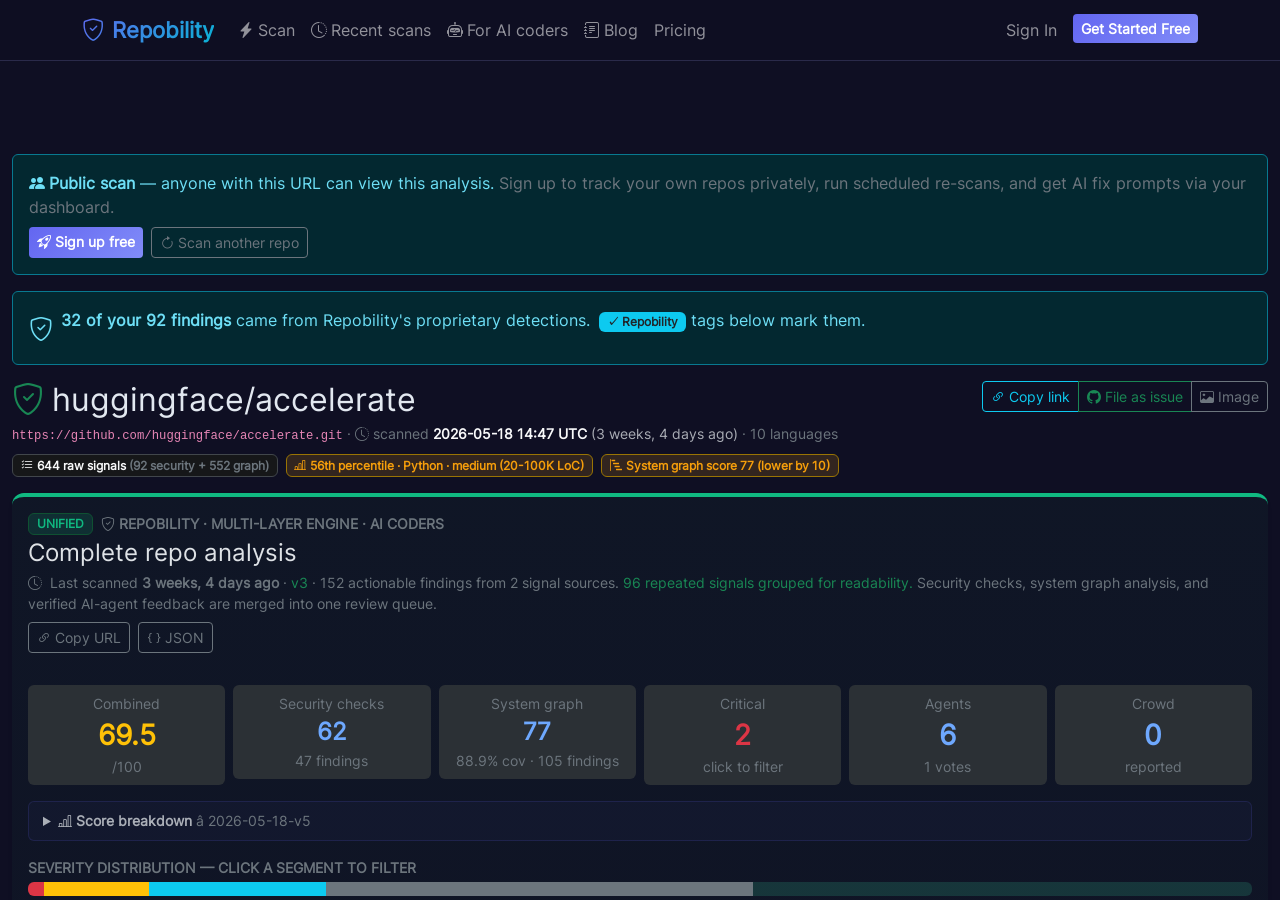Click the Agents 6 card
The image size is (1280, 900).
[948, 735]
